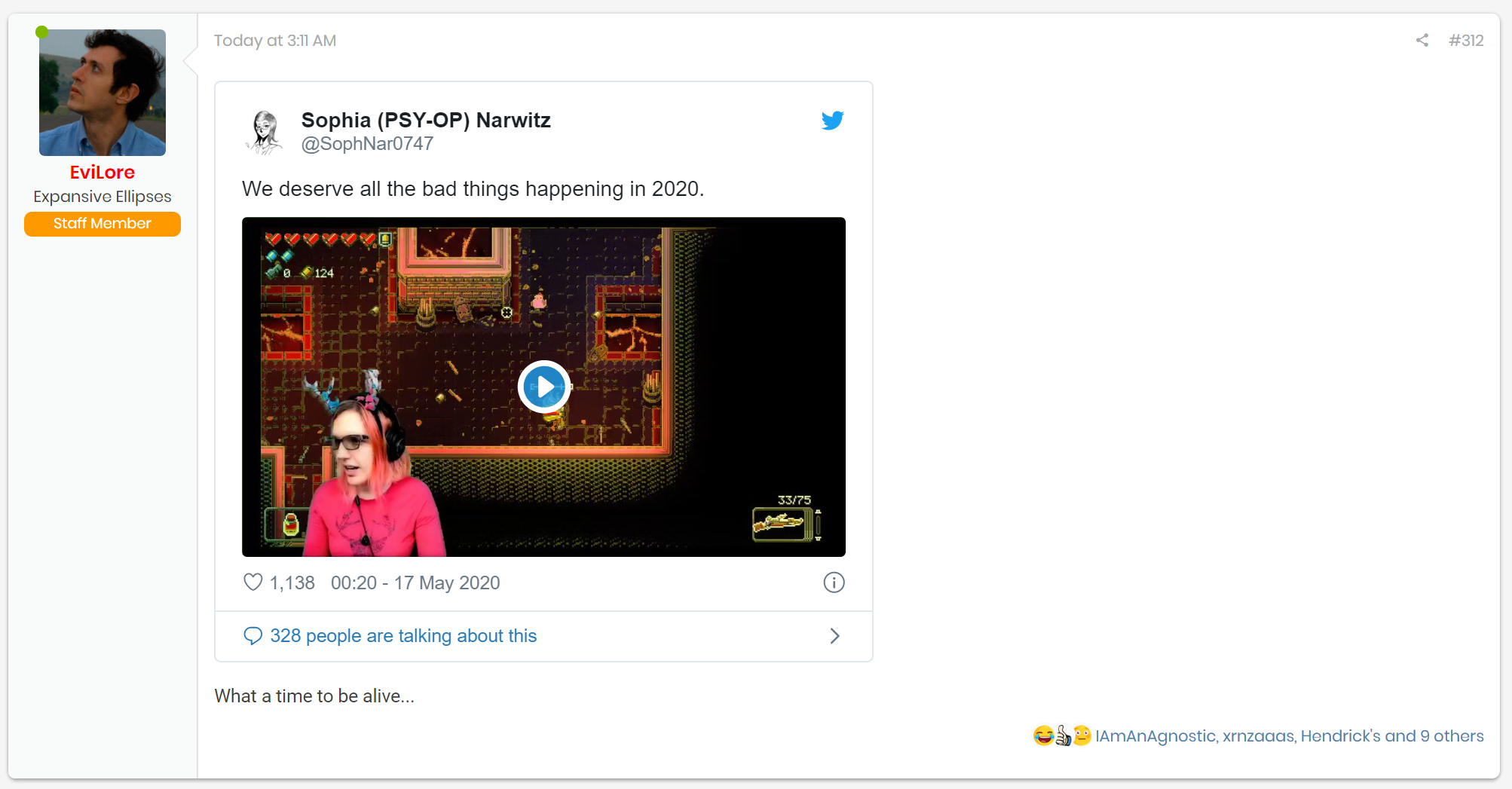The width and height of the screenshot is (1512, 789).
Task: Play the embedded tweet video
Action: coord(543,387)
